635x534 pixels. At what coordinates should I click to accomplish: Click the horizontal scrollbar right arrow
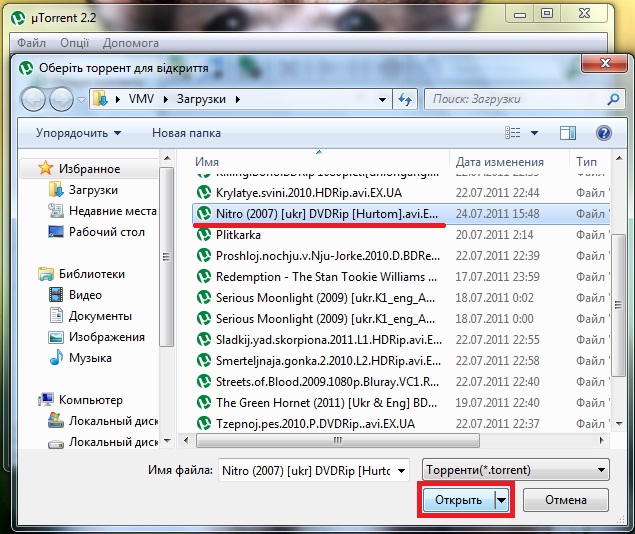pos(601,440)
